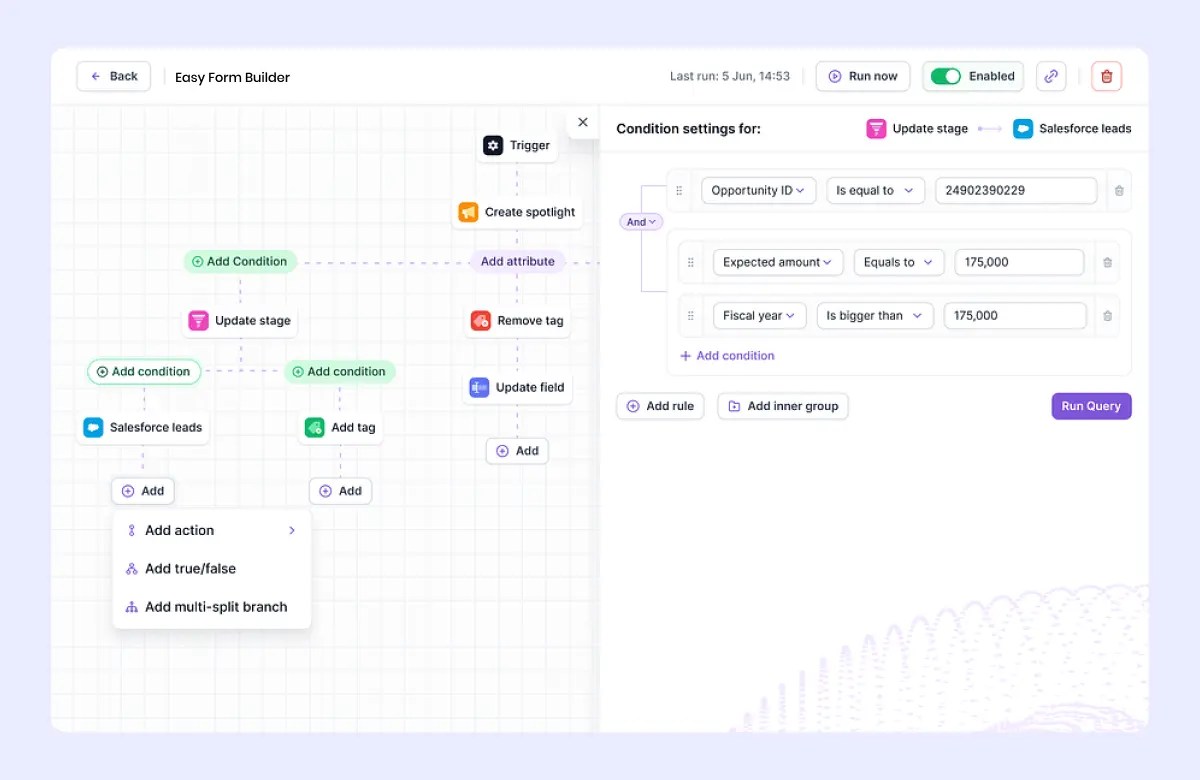The image size is (1200, 780).
Task: Open the Fiscal year field dropdown
Action: pyautogui.click(x=760, y=316)
